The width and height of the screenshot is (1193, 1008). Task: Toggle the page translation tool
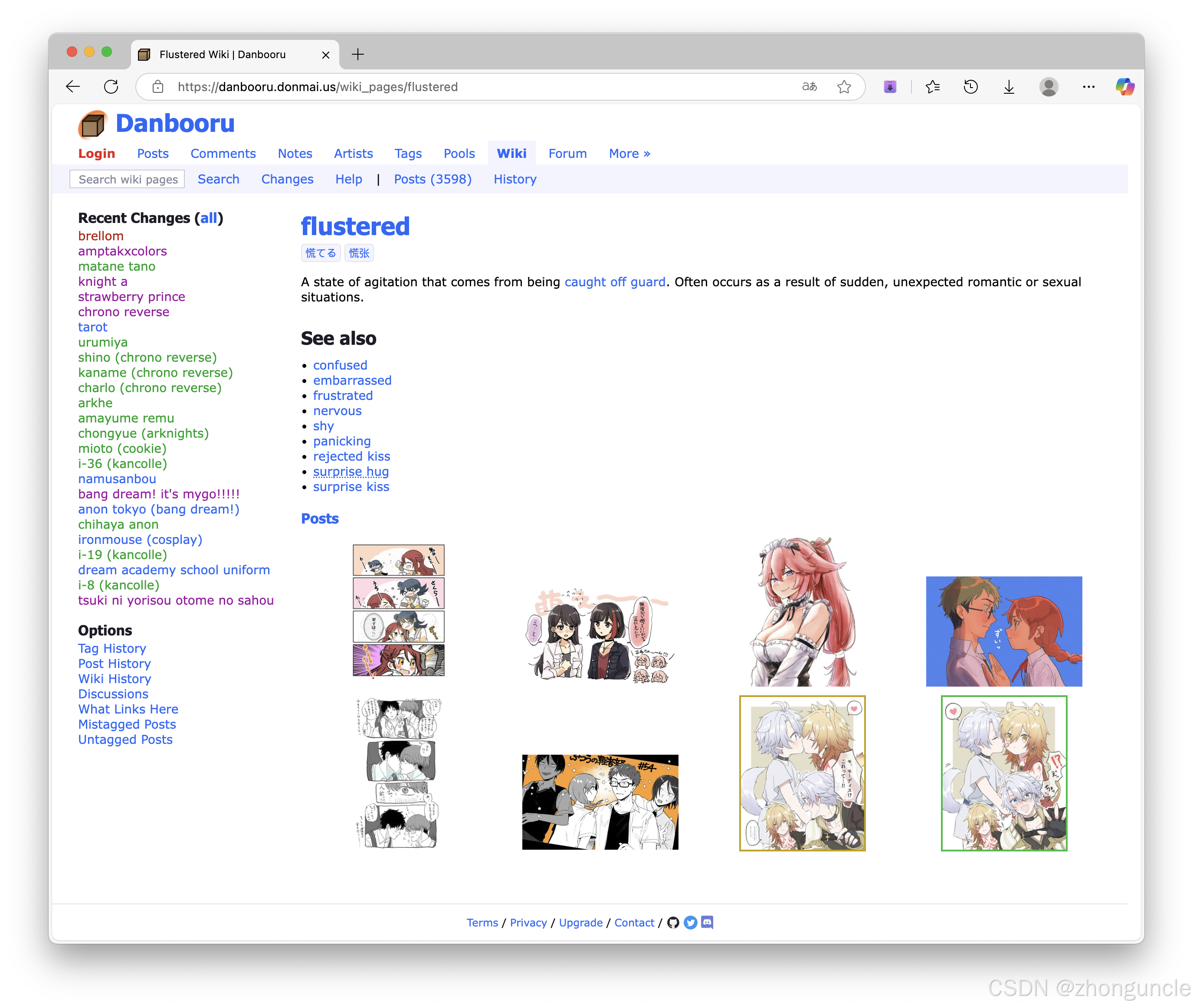pyautogui.click(x=809, y=86)
